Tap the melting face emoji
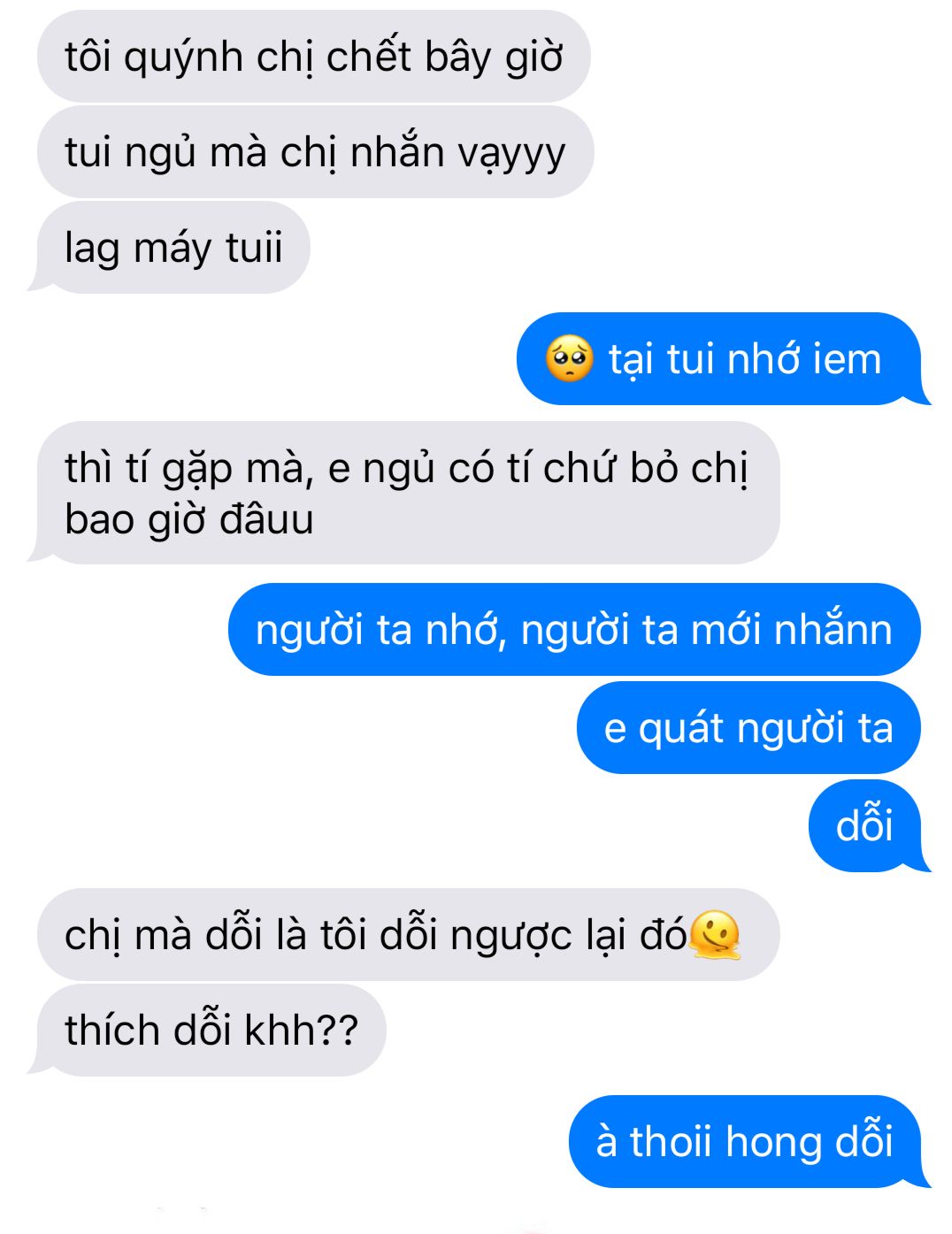 tap(713, 935)
